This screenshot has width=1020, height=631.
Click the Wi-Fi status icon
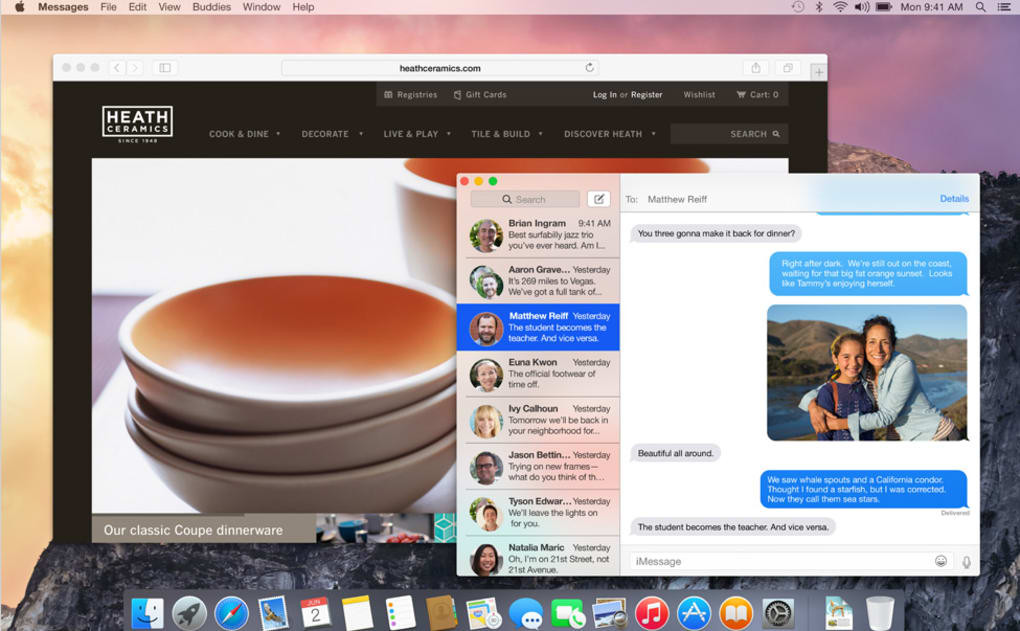pyautogui.click(x=840, y=7)
